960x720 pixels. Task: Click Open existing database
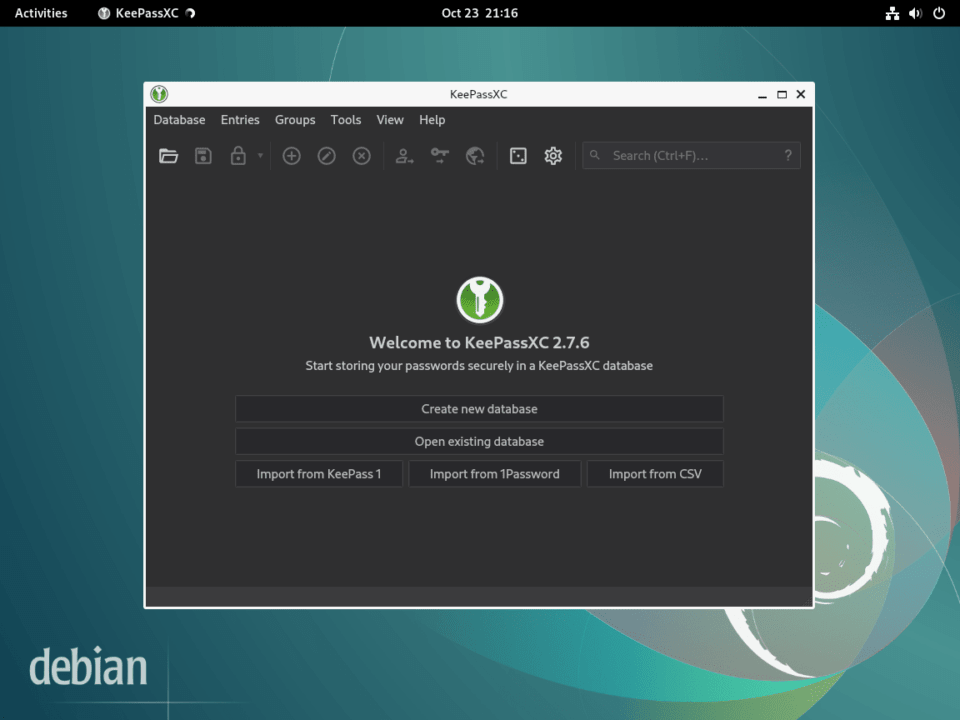tap(479, 441)
